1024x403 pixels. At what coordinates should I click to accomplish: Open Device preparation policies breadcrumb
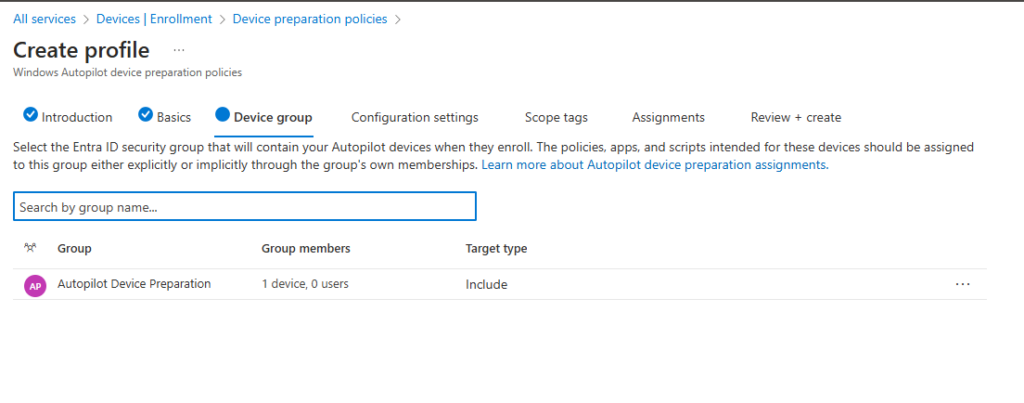pyautogui.click(x=311, y=18)
